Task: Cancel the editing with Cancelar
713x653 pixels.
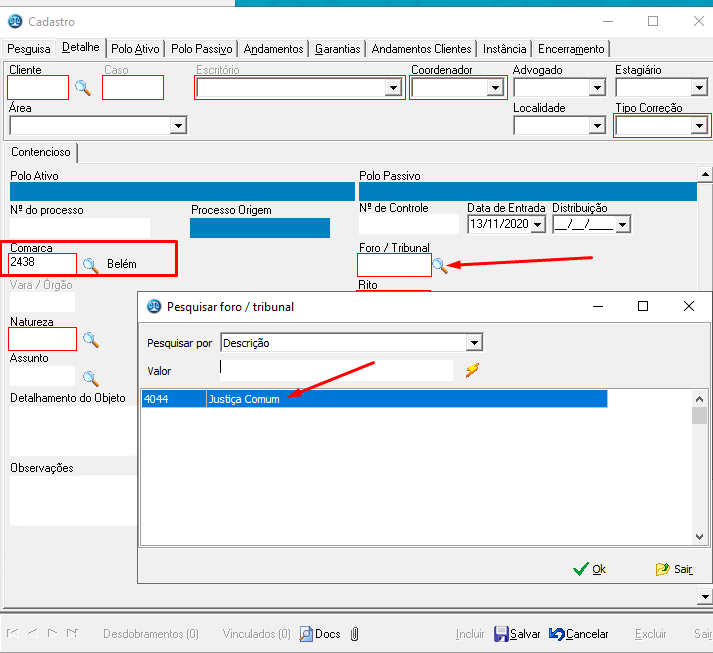Action: tap(578, 634)
